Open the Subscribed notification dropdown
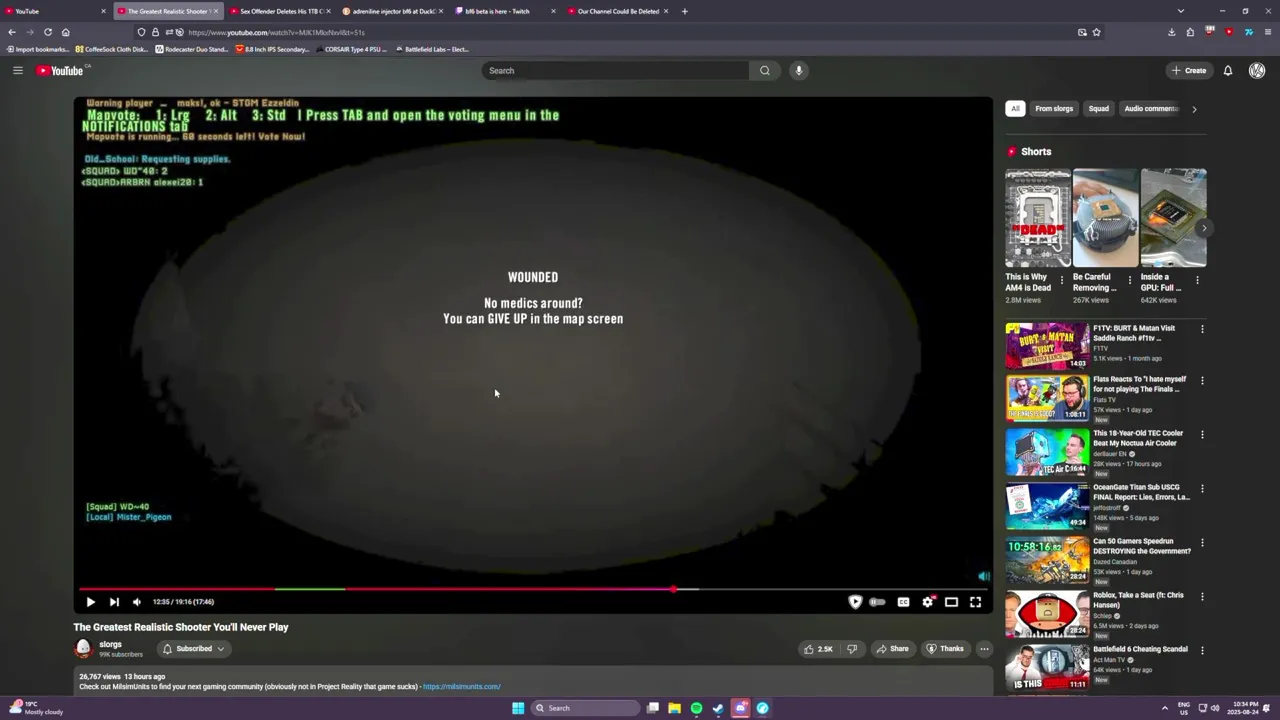 tap(194, 649)
